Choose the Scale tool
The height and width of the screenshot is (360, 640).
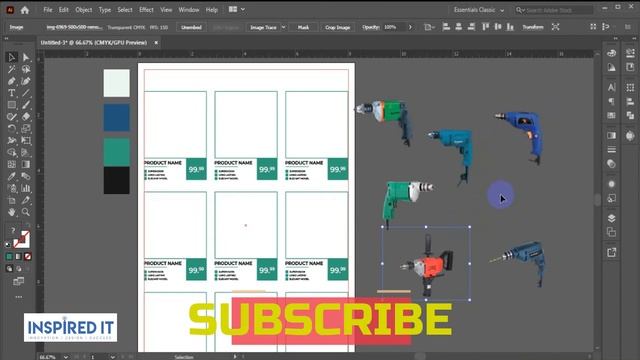(26, 129)
